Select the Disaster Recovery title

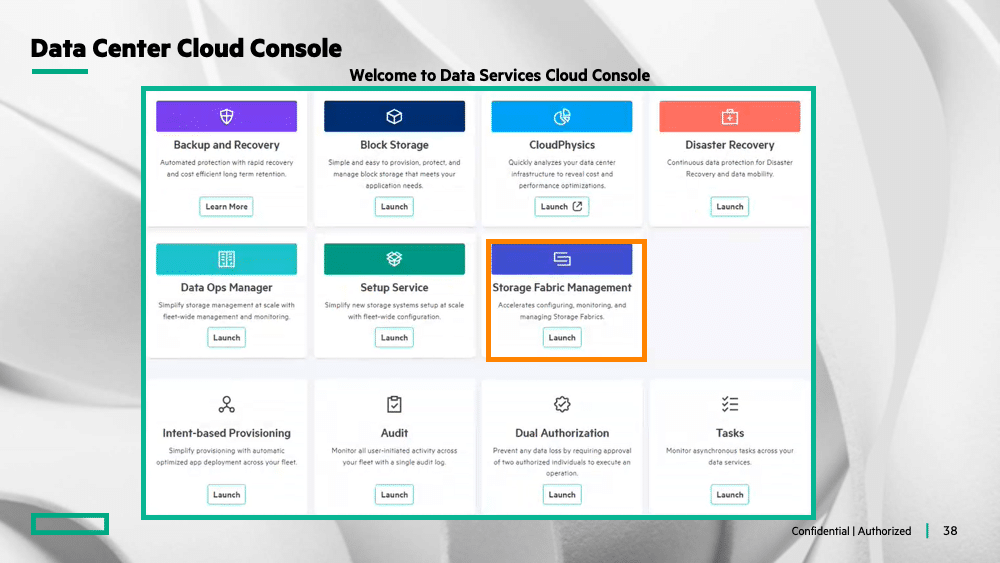tap(730, 145)
